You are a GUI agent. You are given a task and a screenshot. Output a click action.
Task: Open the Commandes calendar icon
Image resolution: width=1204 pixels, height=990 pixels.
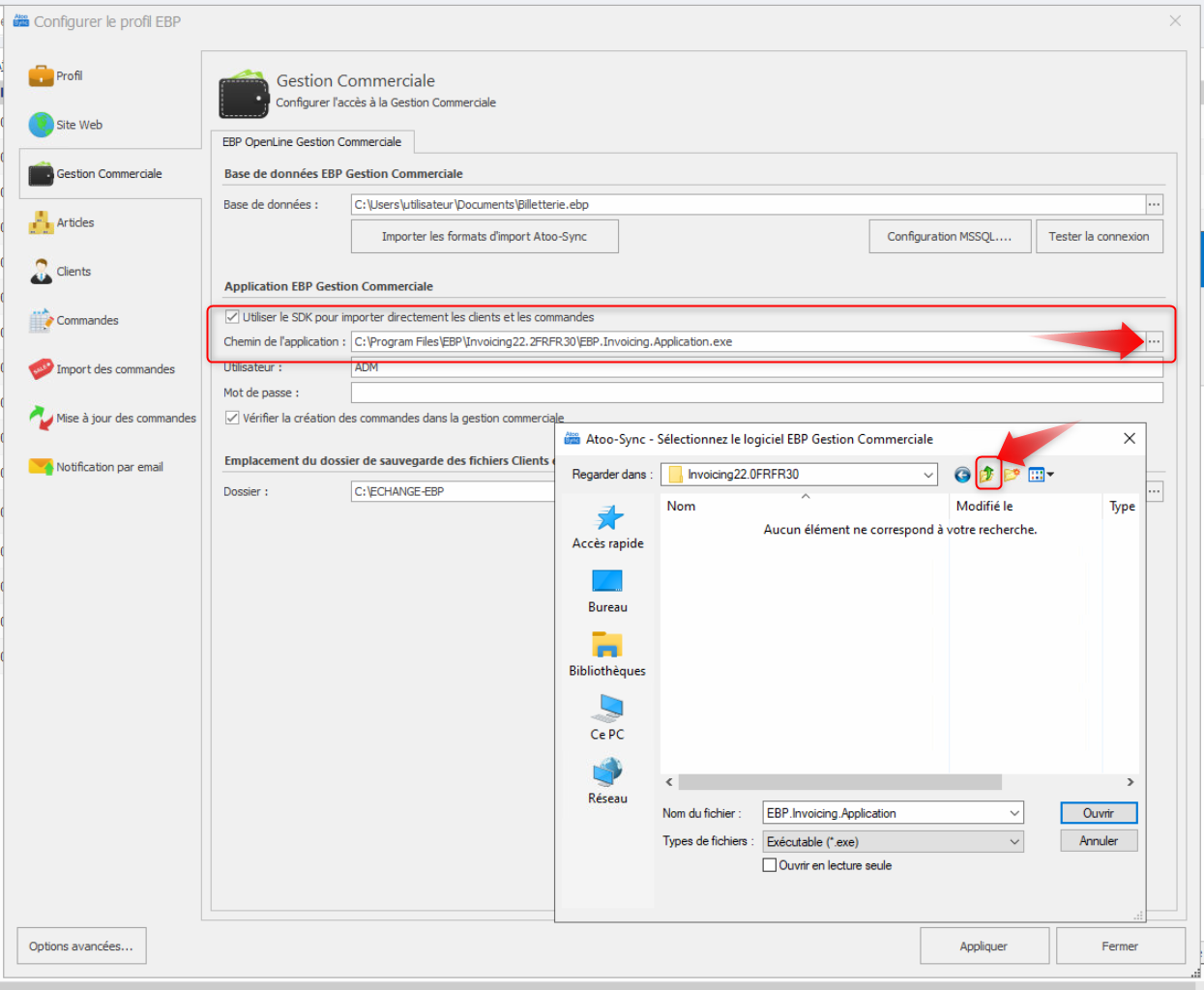41,320
